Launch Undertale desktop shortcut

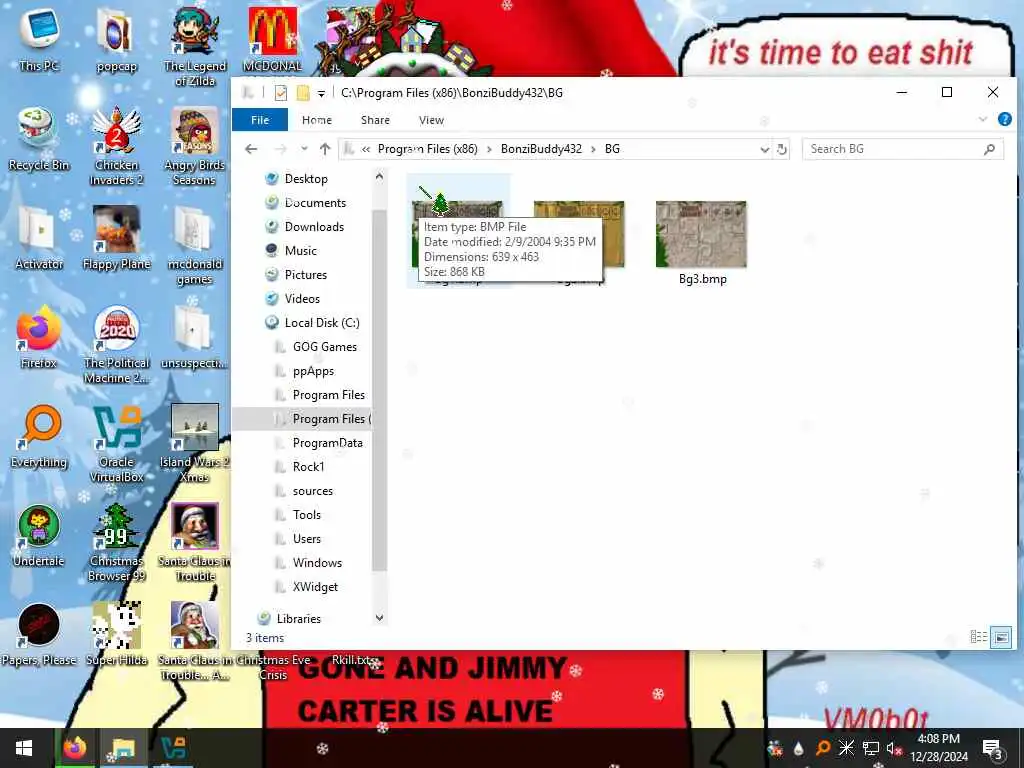[39, 536]
